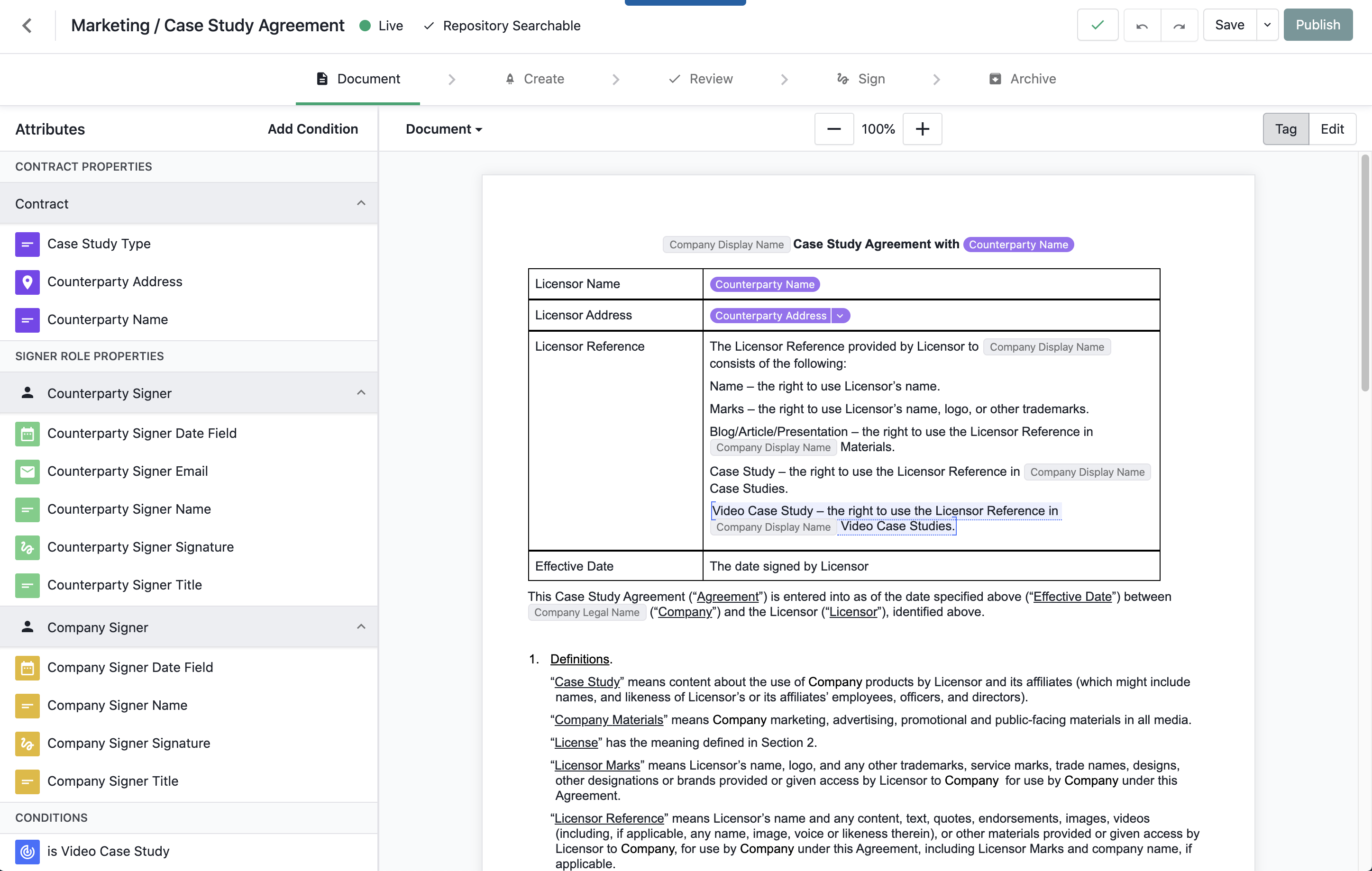Click the Counterparty Address location pin icon
Viewport: 1372px width, 871px height.
27,281
